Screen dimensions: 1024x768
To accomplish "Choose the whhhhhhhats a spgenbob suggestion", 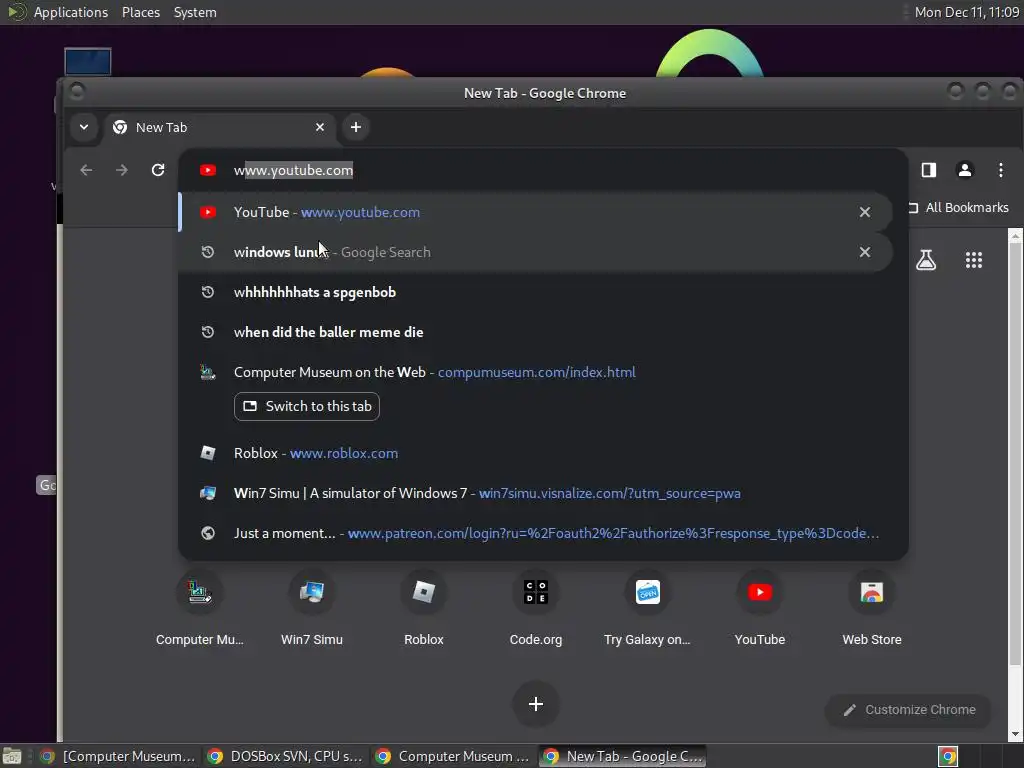I will 536,292.
